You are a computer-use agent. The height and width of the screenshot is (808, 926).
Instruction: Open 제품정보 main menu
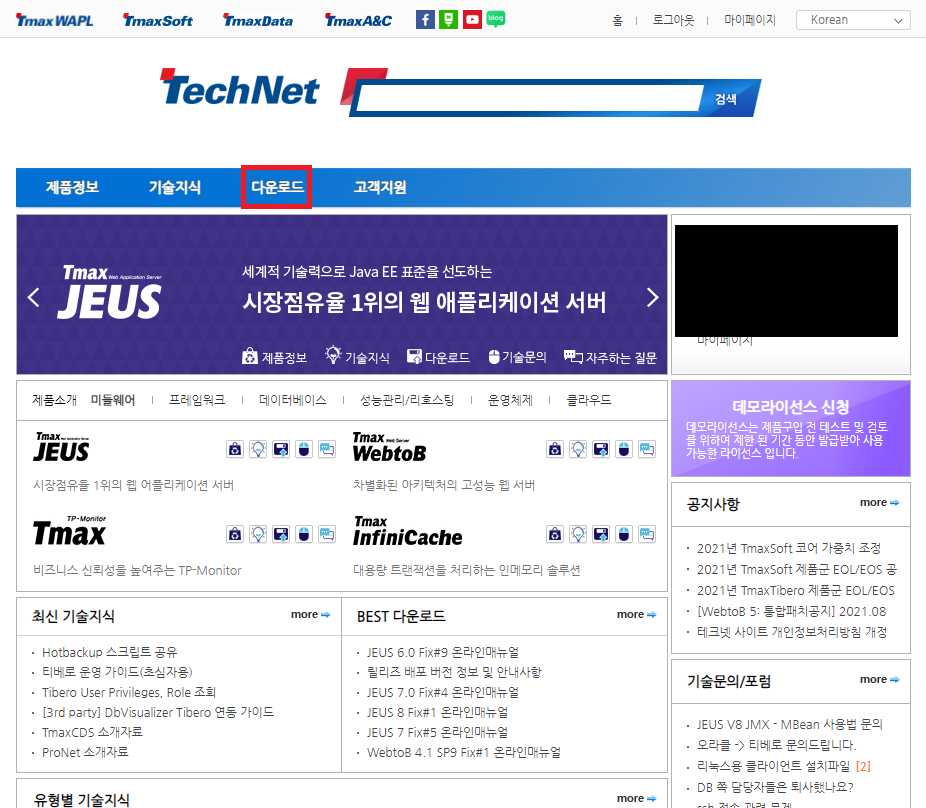click(x=72, y=187)
